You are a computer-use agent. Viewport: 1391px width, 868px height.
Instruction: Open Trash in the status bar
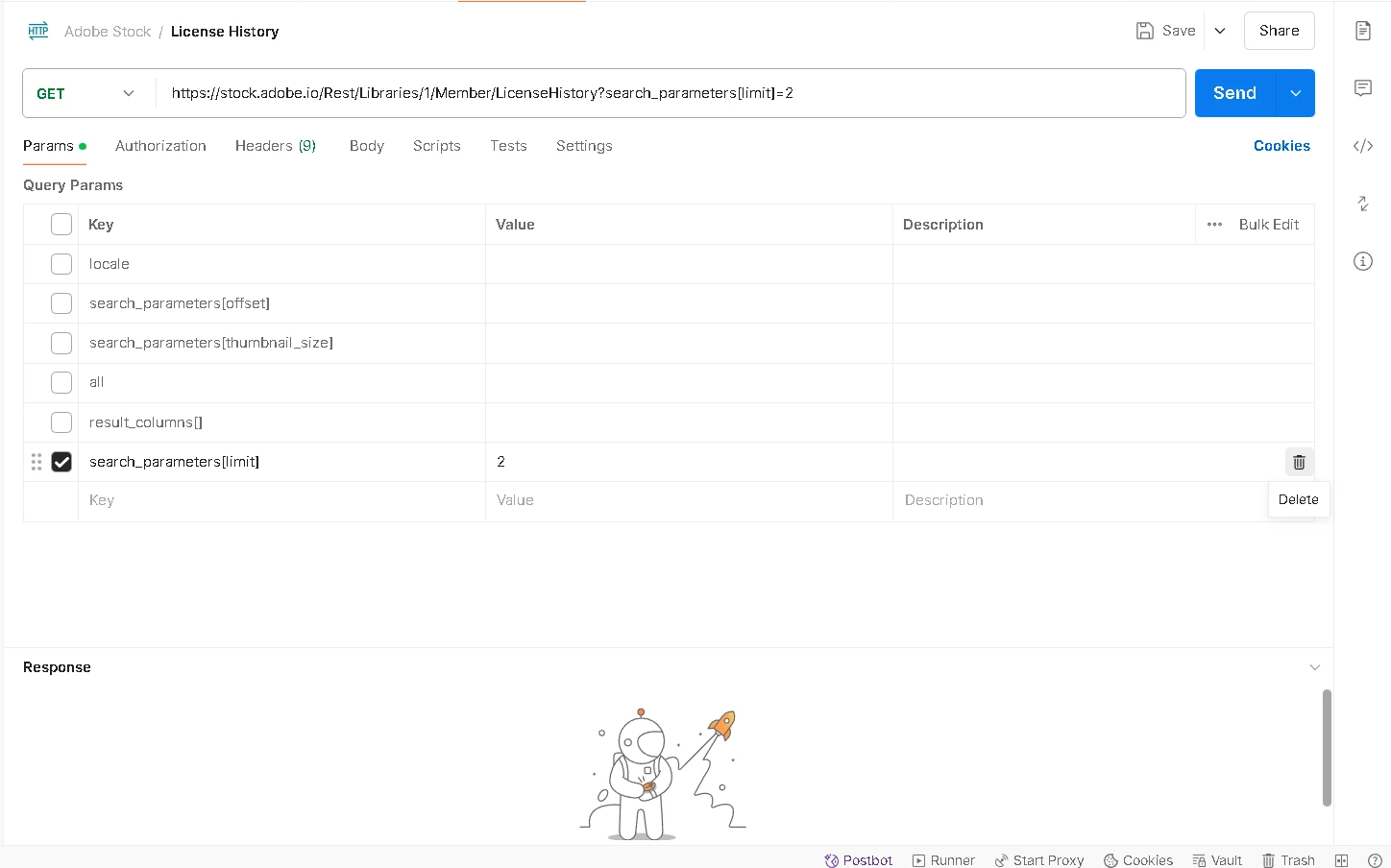tap(1288, 860)
